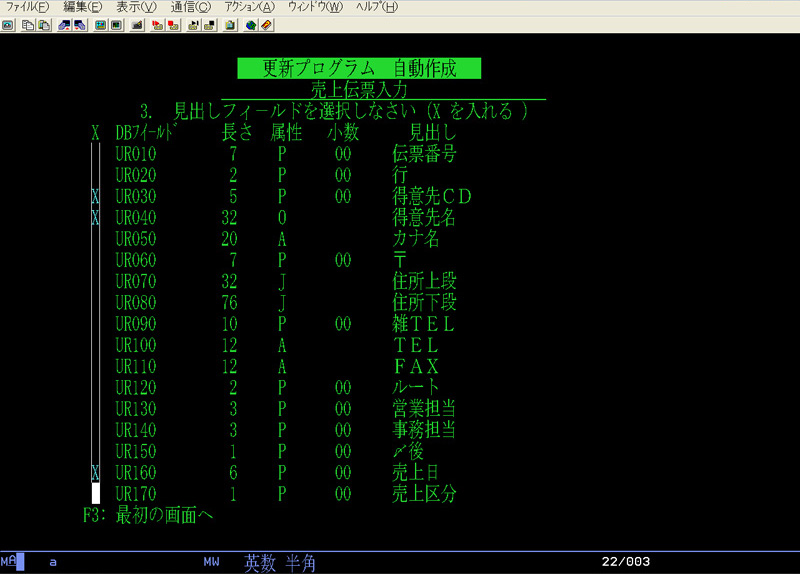Click the Receive File from host icon
This screenshot has width=800, height=574.
point(80,25)
